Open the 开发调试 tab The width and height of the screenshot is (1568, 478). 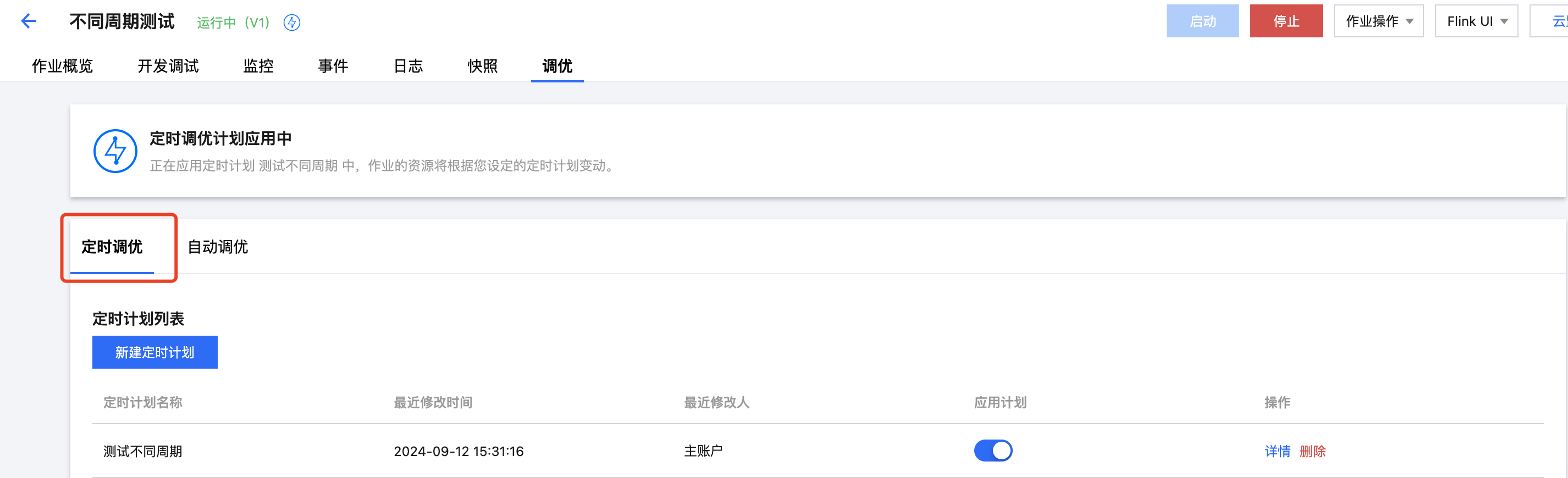(168, 66)
